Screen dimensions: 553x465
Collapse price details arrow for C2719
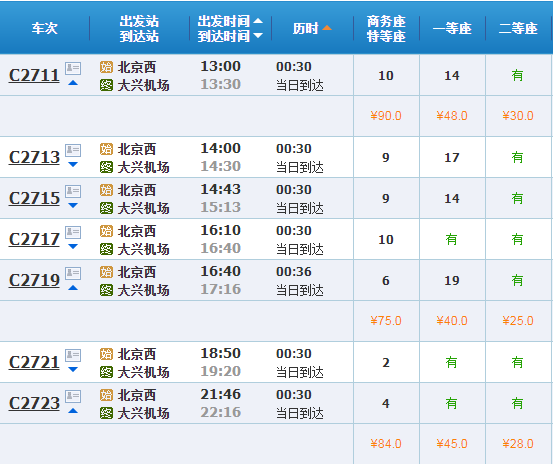pos(73,288)
